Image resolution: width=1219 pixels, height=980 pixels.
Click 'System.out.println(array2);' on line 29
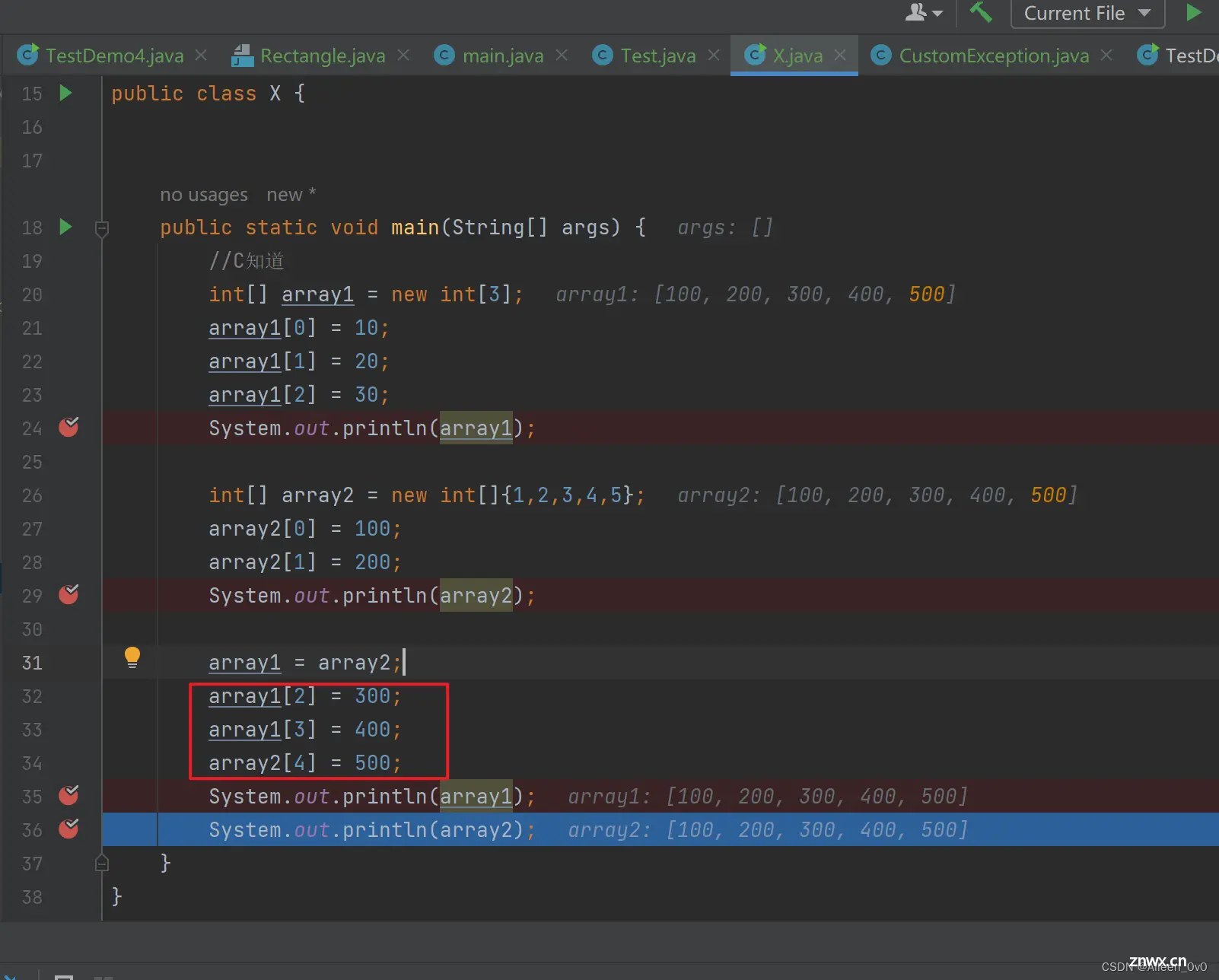pos(372,596)
